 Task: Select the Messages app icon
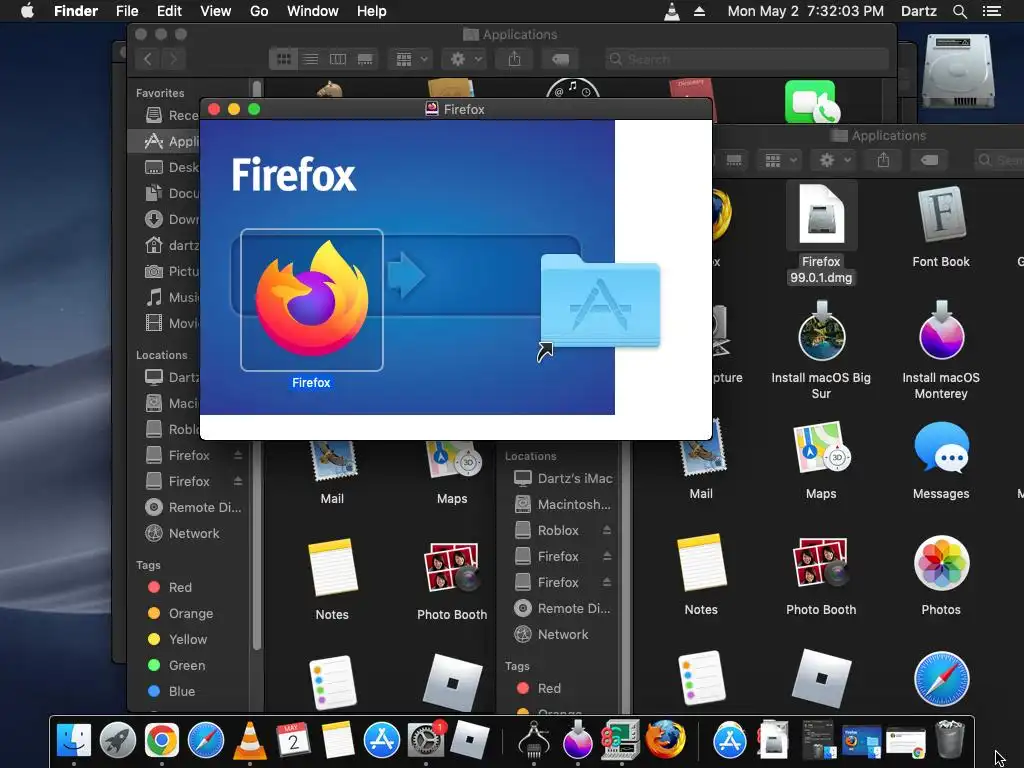point(940,448)
